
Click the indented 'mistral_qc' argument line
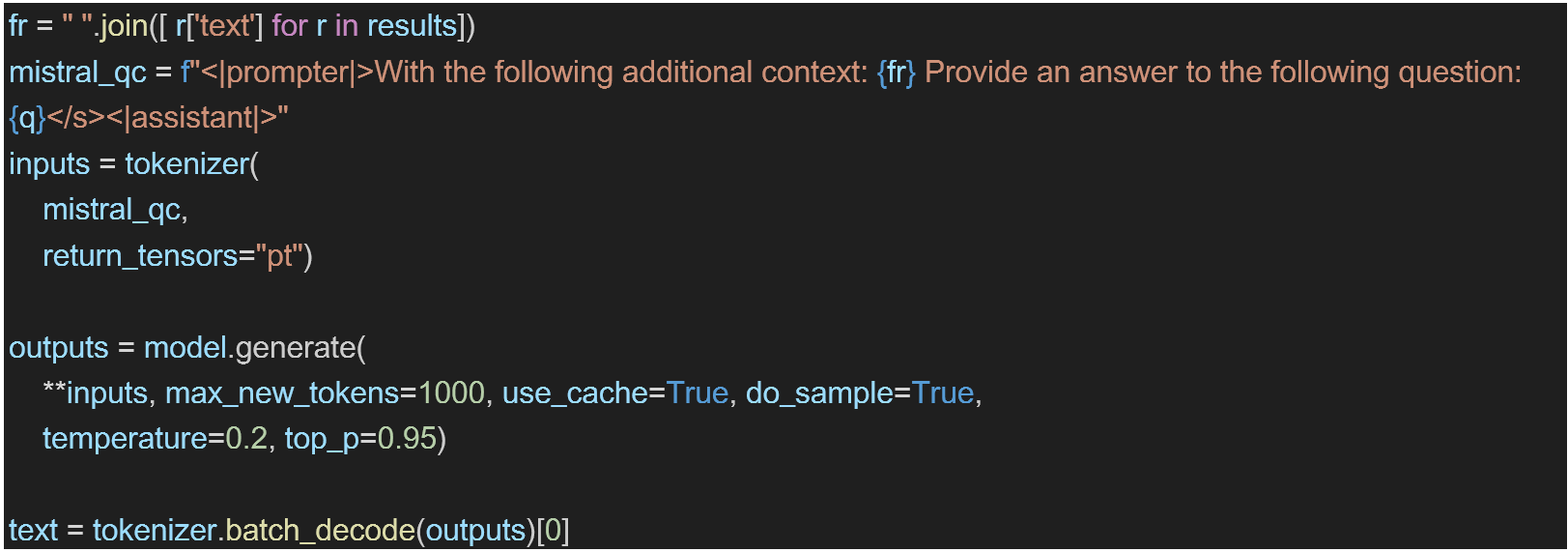click(x=111, y=210)
